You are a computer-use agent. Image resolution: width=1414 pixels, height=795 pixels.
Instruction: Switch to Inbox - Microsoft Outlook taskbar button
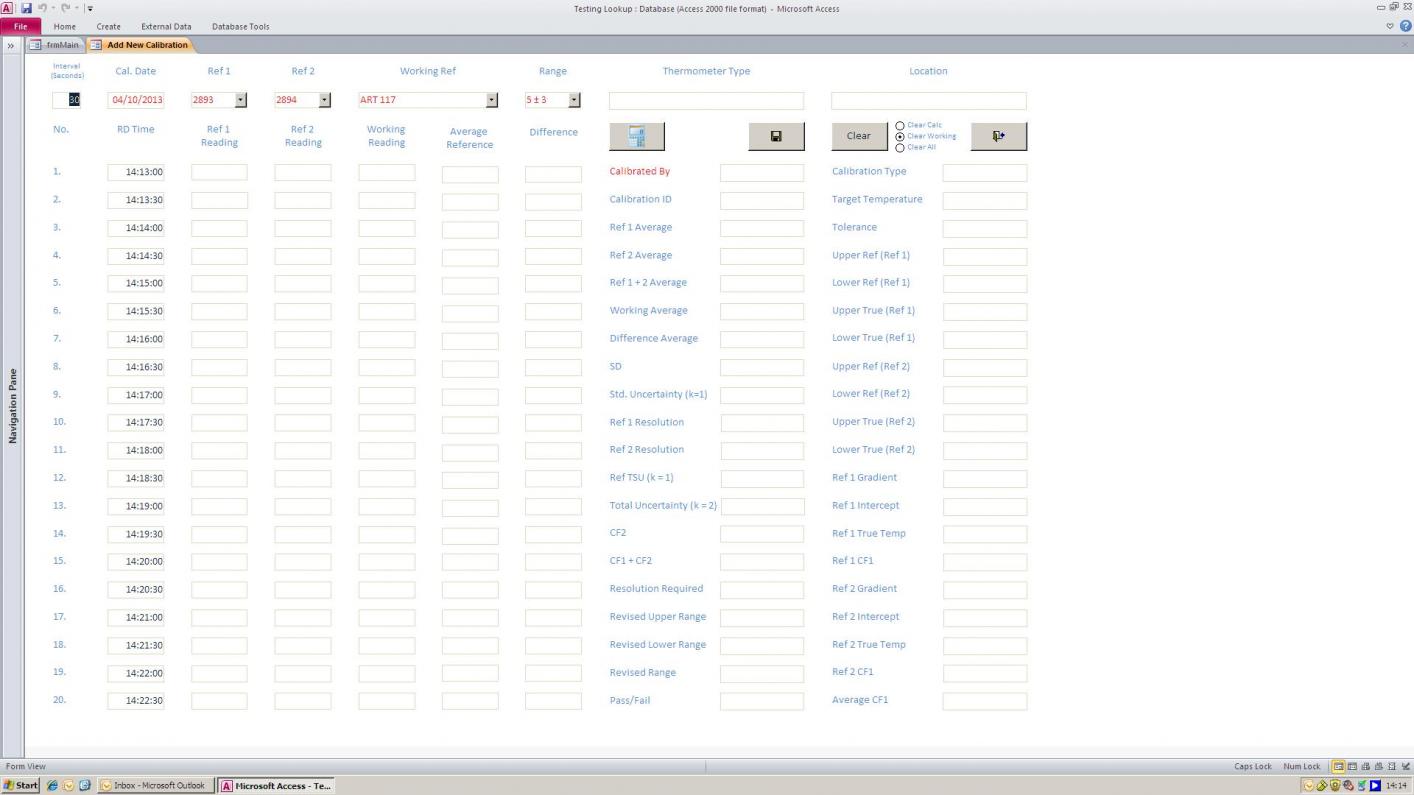tap(155, 785)
